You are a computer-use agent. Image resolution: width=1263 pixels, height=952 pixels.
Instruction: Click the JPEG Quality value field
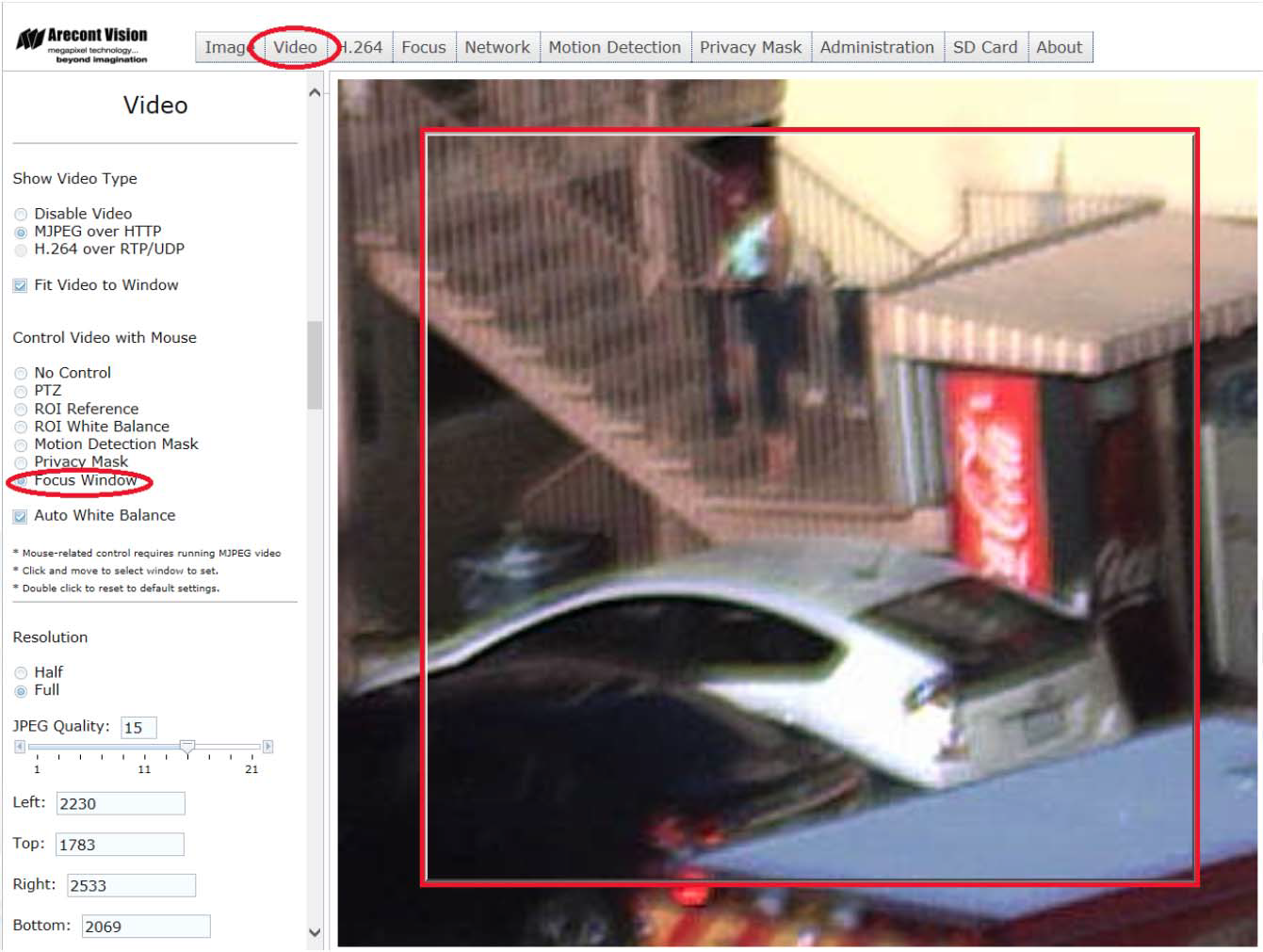[138, 728]
